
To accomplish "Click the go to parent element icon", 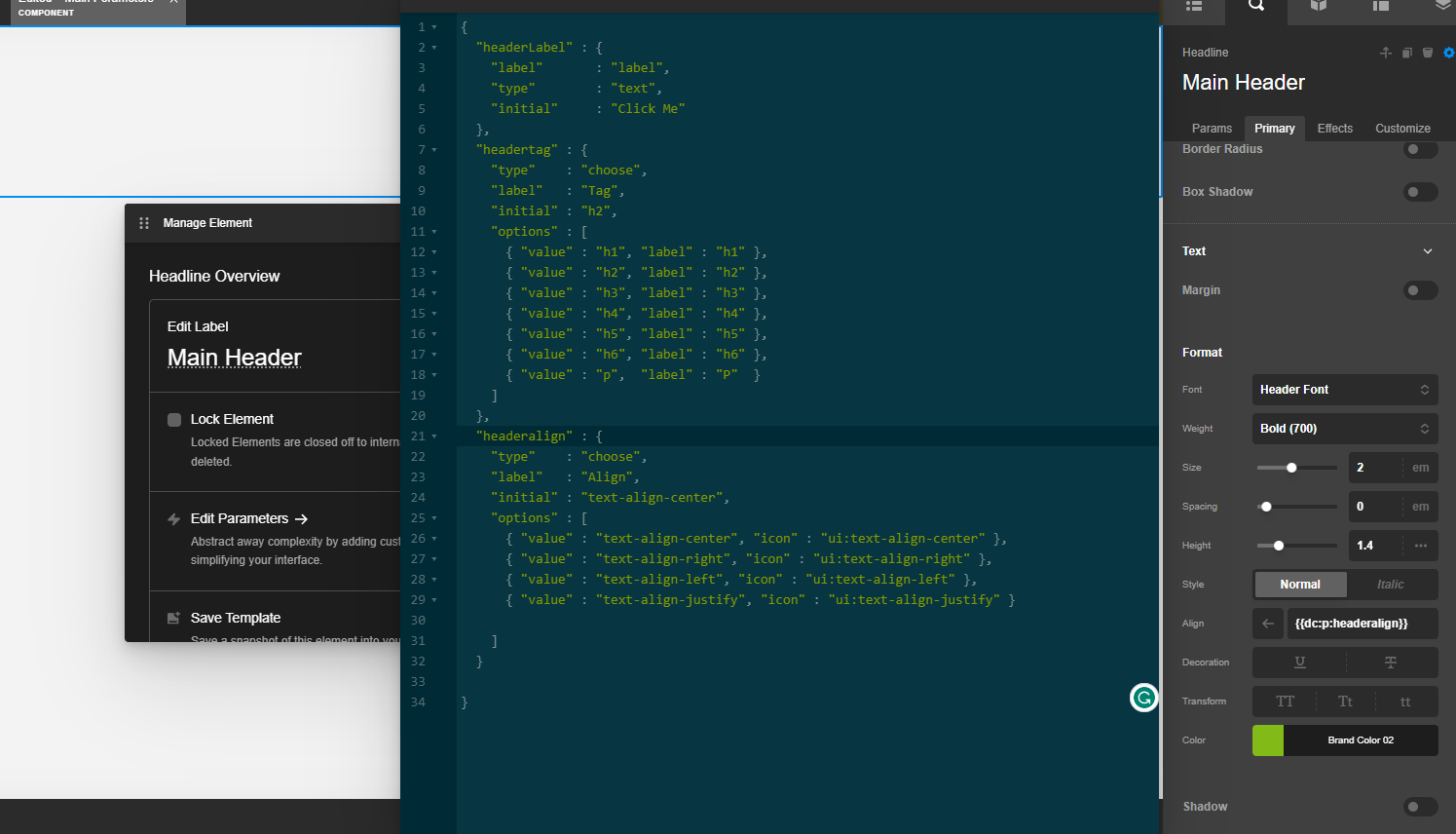I will point(1385,53).
